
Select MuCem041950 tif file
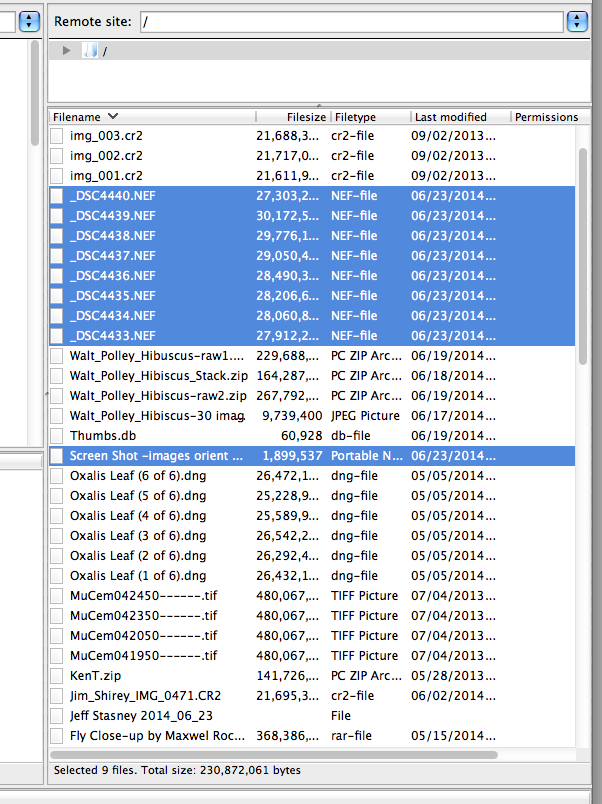coord(312,656)
